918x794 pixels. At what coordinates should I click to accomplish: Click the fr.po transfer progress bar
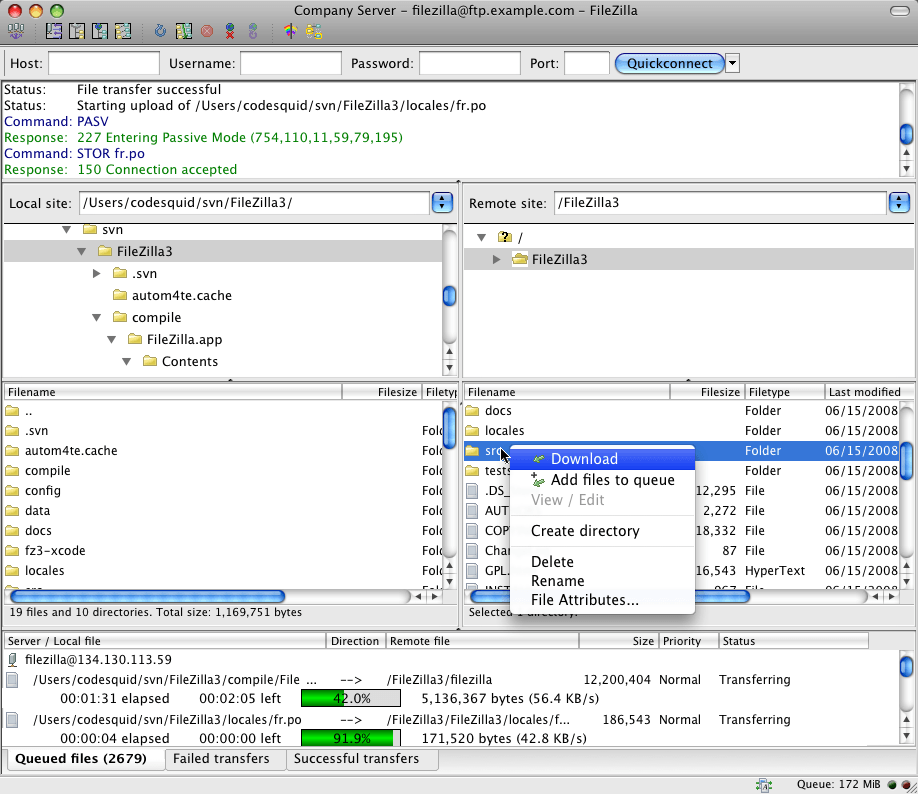pos(350,738)
